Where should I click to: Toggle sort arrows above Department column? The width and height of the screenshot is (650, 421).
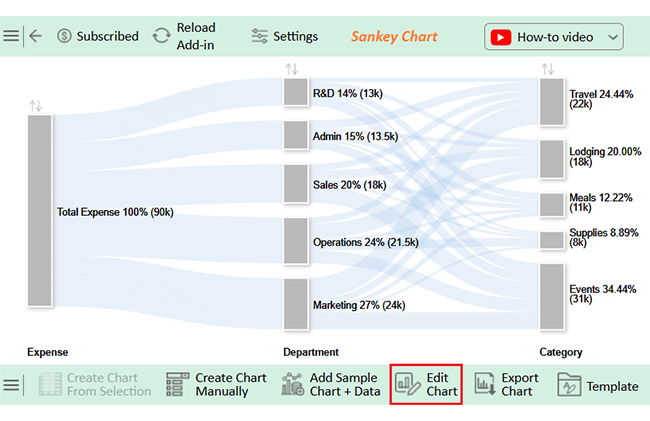(x=291, y=69)
